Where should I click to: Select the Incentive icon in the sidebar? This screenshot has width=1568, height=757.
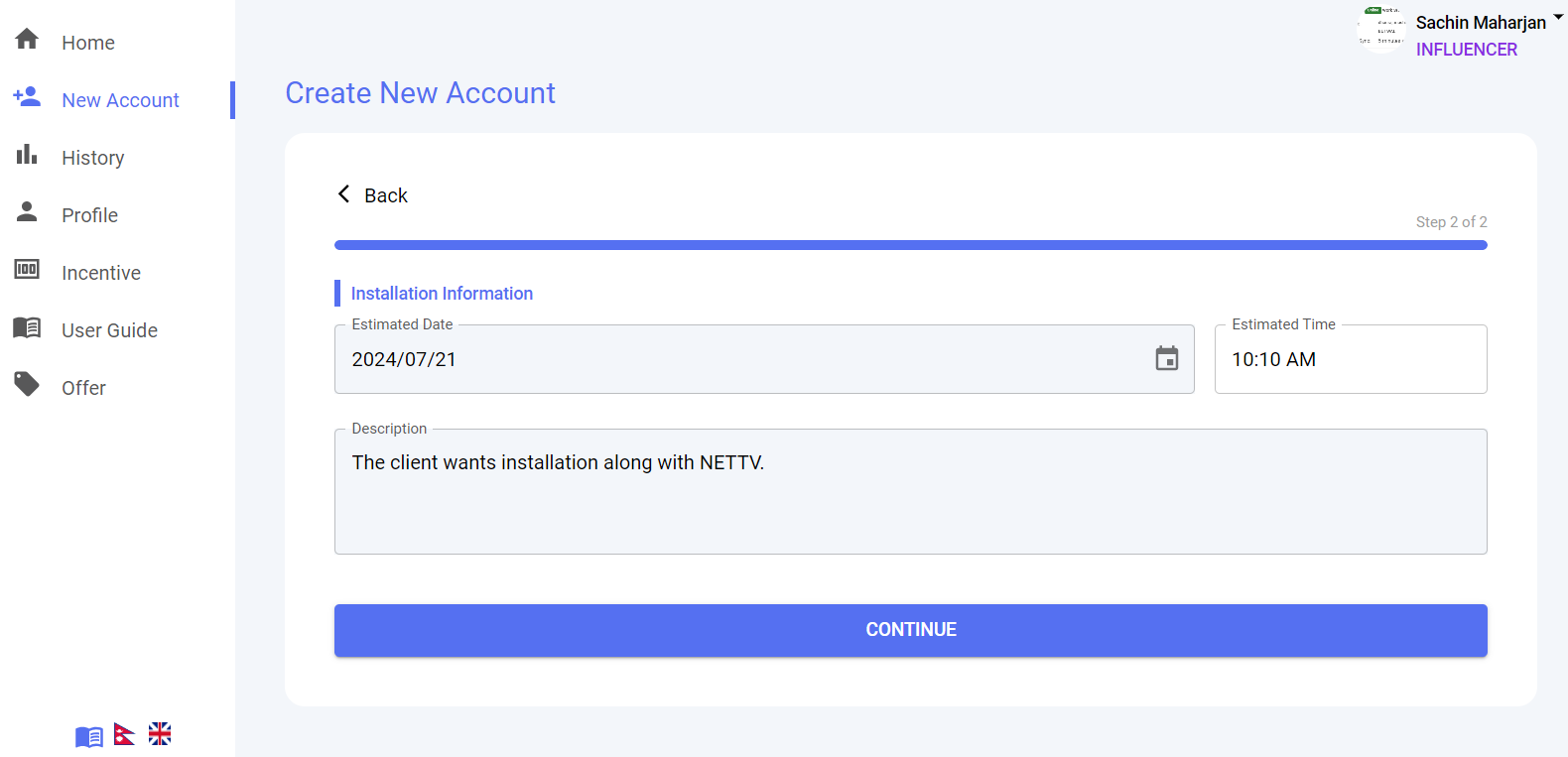(x=25, y=271)
